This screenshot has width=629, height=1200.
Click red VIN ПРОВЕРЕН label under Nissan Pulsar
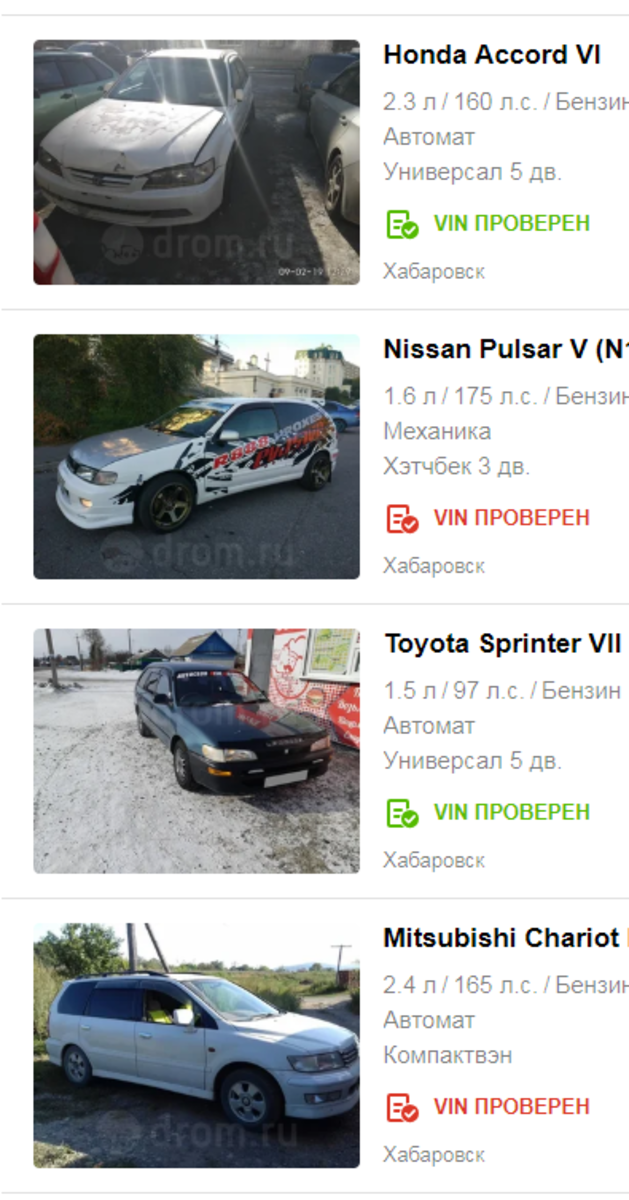[512, 518]
